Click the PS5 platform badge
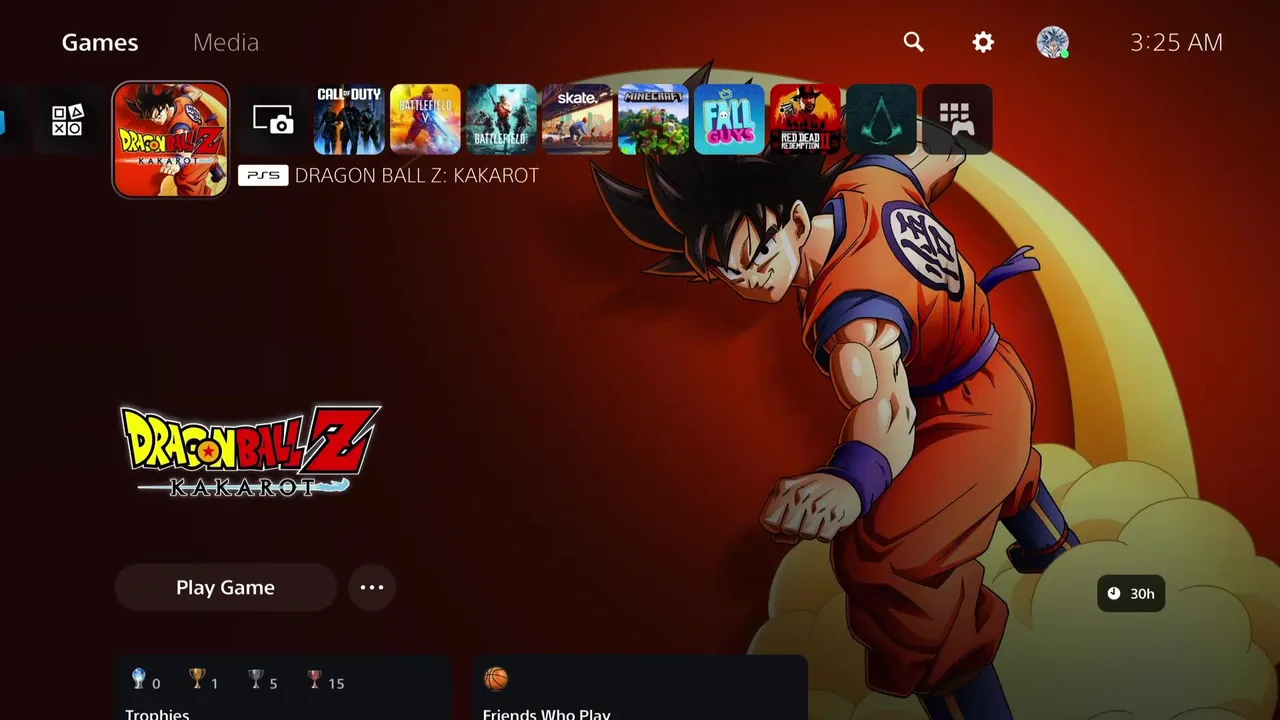Viewport: 1280px width, 720px height. point(263,175)
